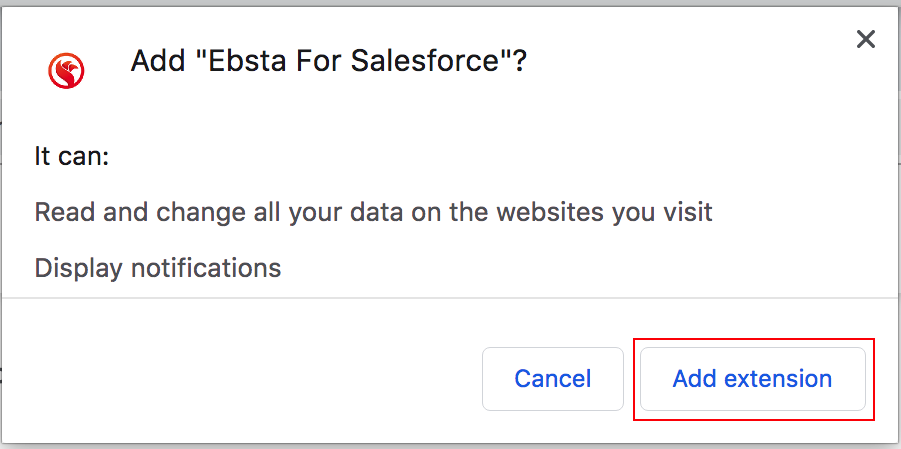901x449 pixels.
Task: Click the red Ebsta bird logo
Action: (67, 70)
